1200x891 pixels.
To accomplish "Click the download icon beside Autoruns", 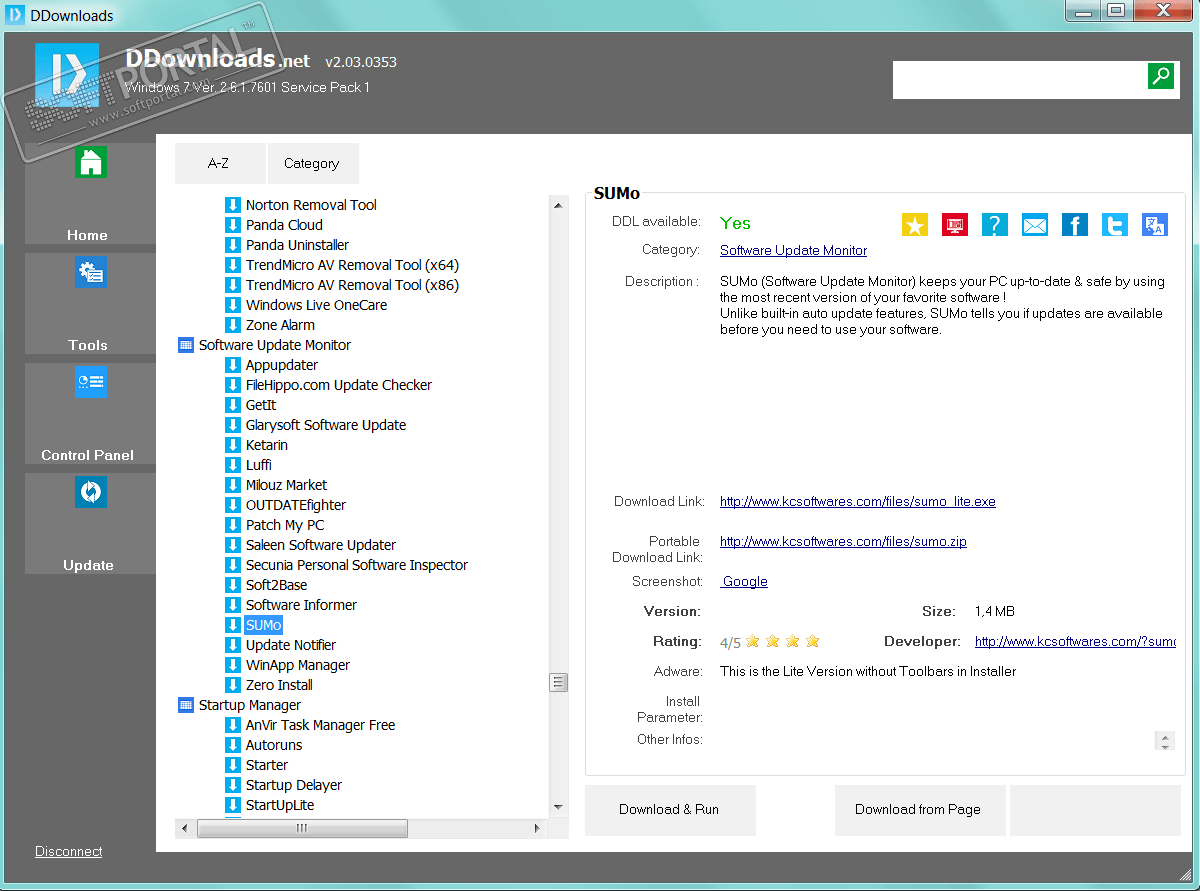I will [233, 745].
